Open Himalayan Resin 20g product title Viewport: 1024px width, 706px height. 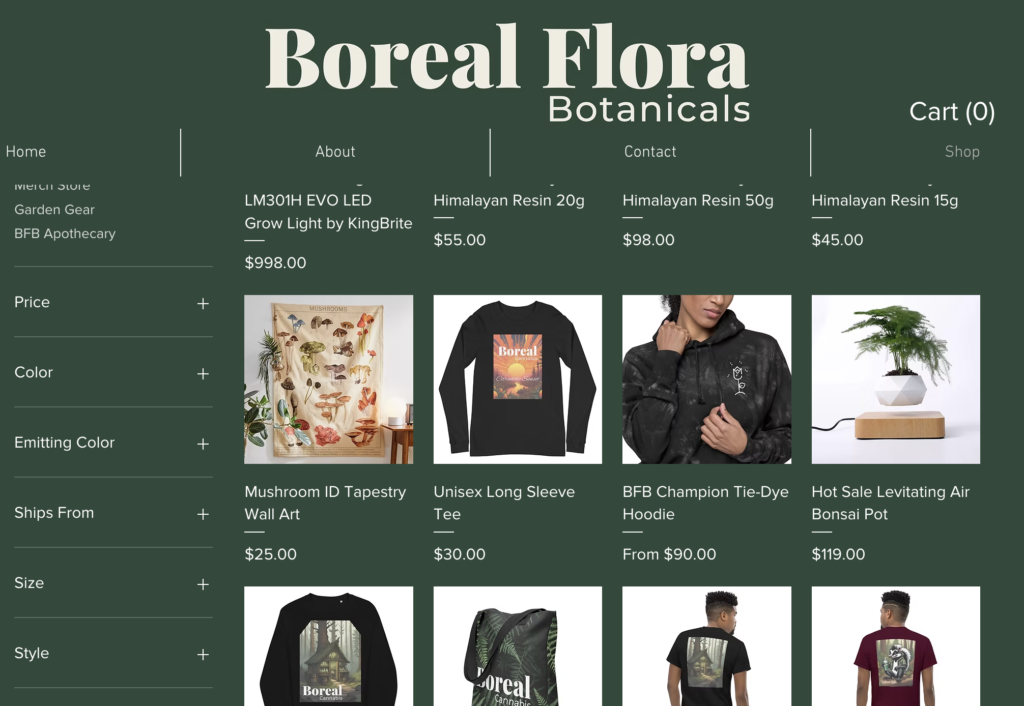pos(509,201)
